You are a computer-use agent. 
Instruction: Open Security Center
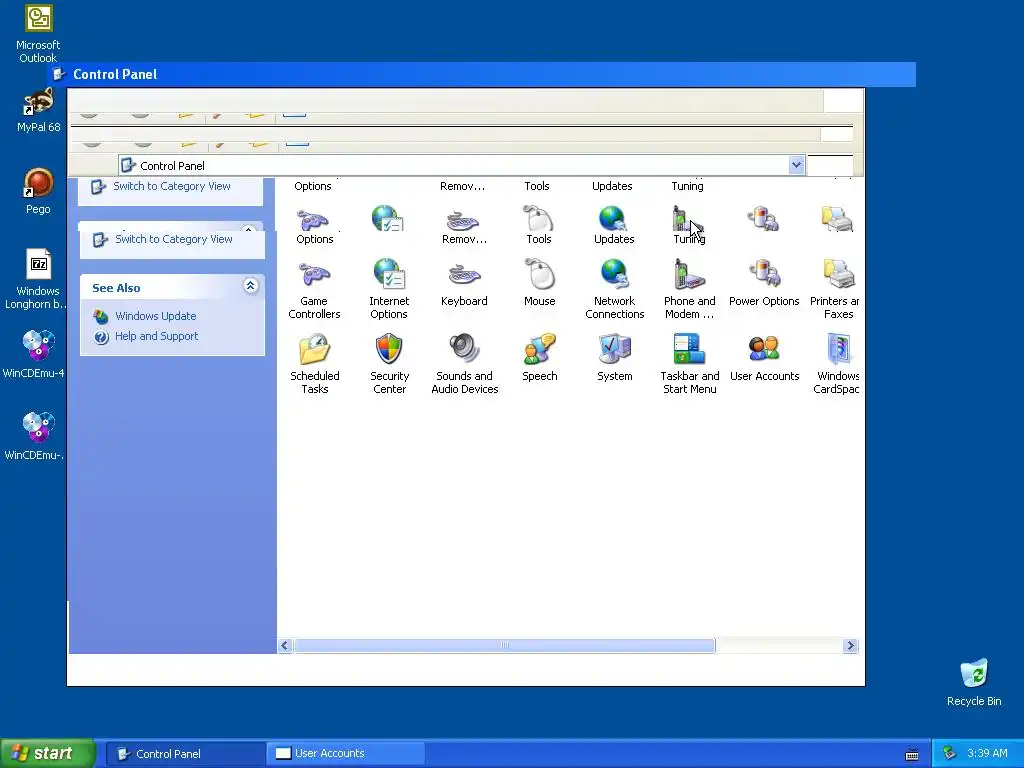point(389,364)
